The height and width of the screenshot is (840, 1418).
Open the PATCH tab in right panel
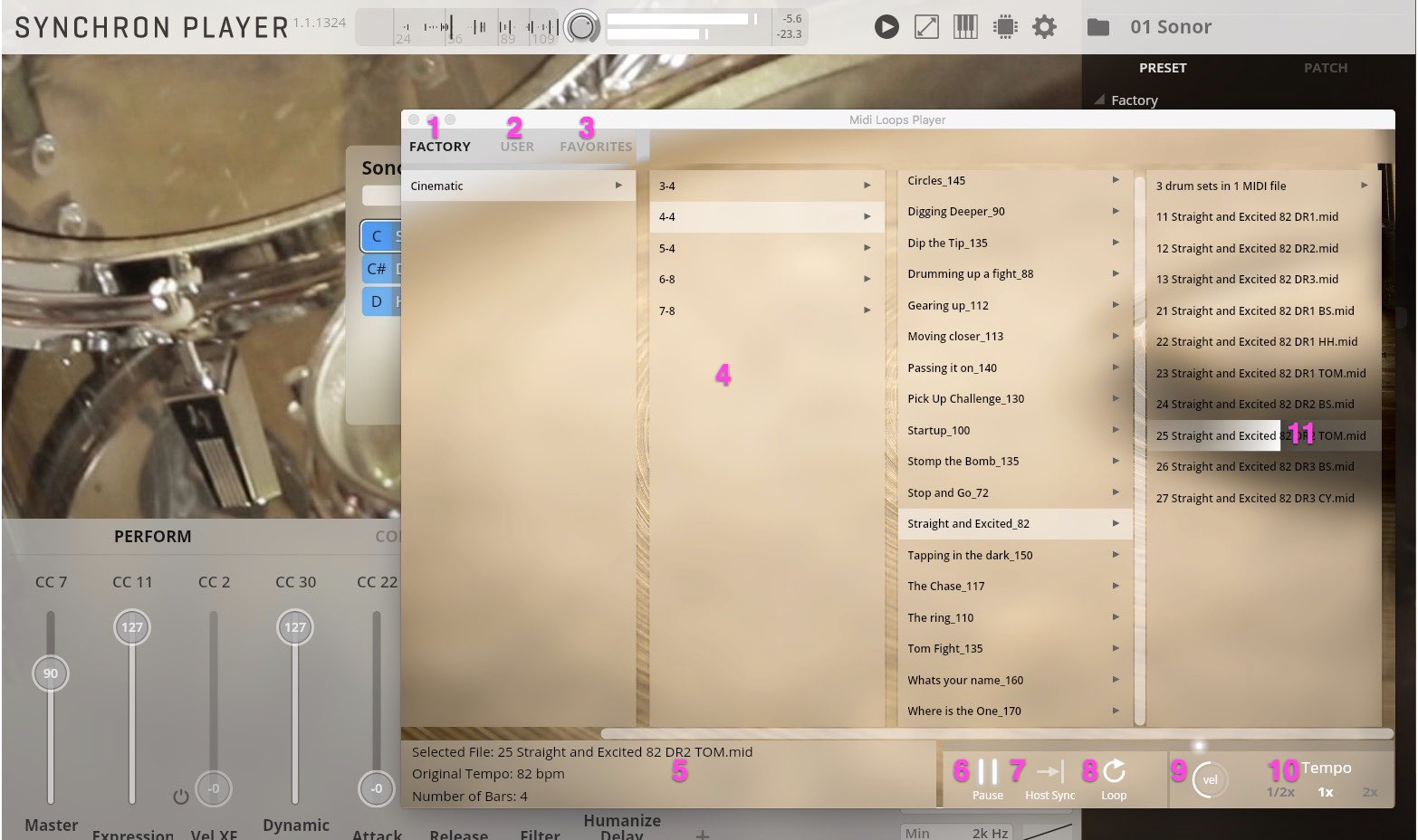click(x=1326, y=68)
